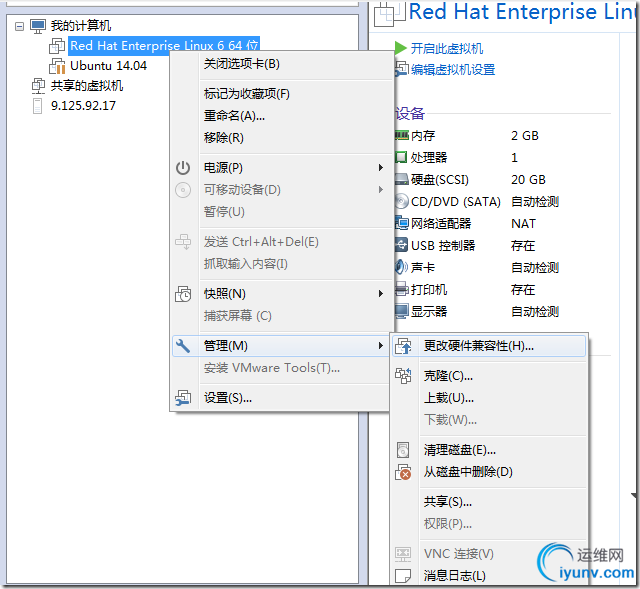
Task: Click the 内存 device label
Action: click(x=423, y=136)
